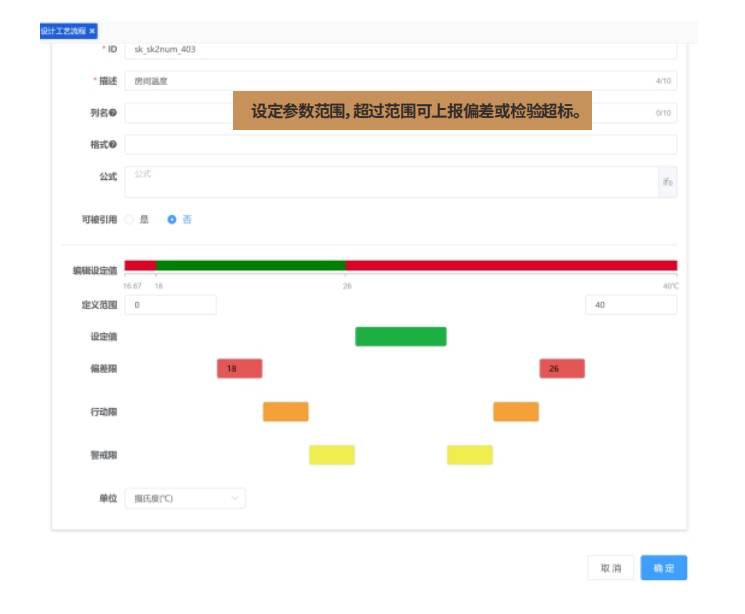Click the left orange 行动限 box
This screenshot has width=745, height=614.
[285, 412]
